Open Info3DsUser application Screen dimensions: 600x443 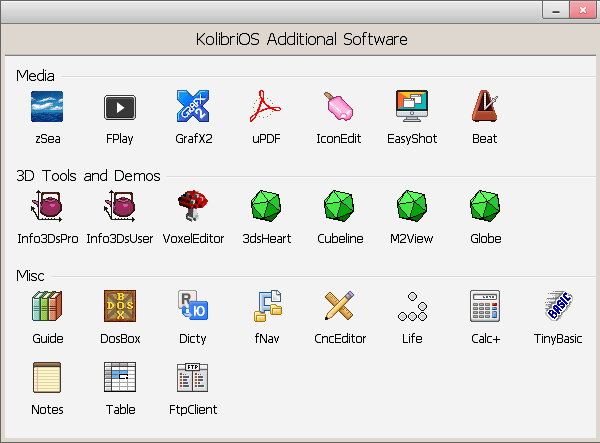pos(120,206)
